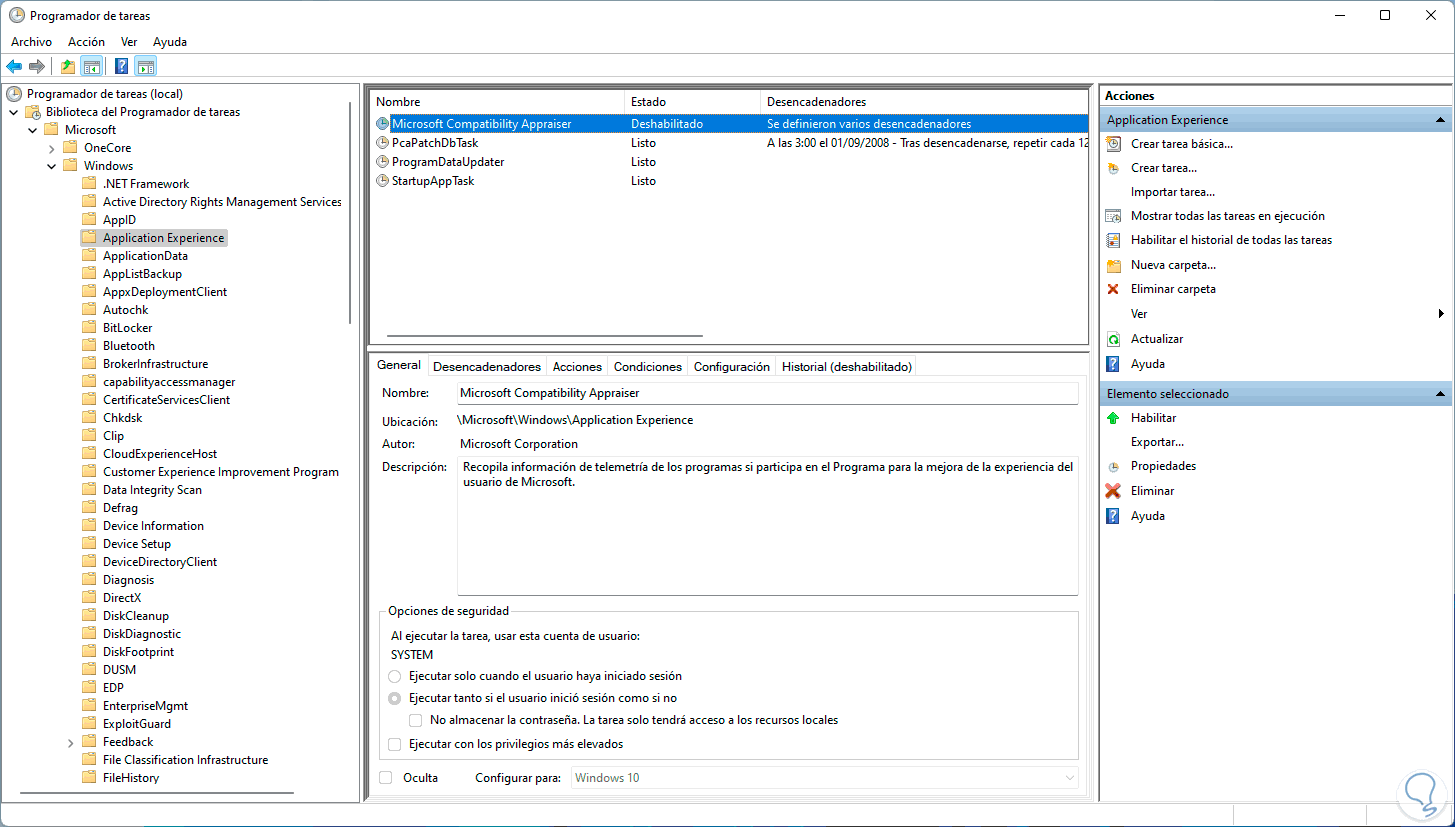Click the Biblioteca del Programador de tareas icon

click(x=33, y=112)
